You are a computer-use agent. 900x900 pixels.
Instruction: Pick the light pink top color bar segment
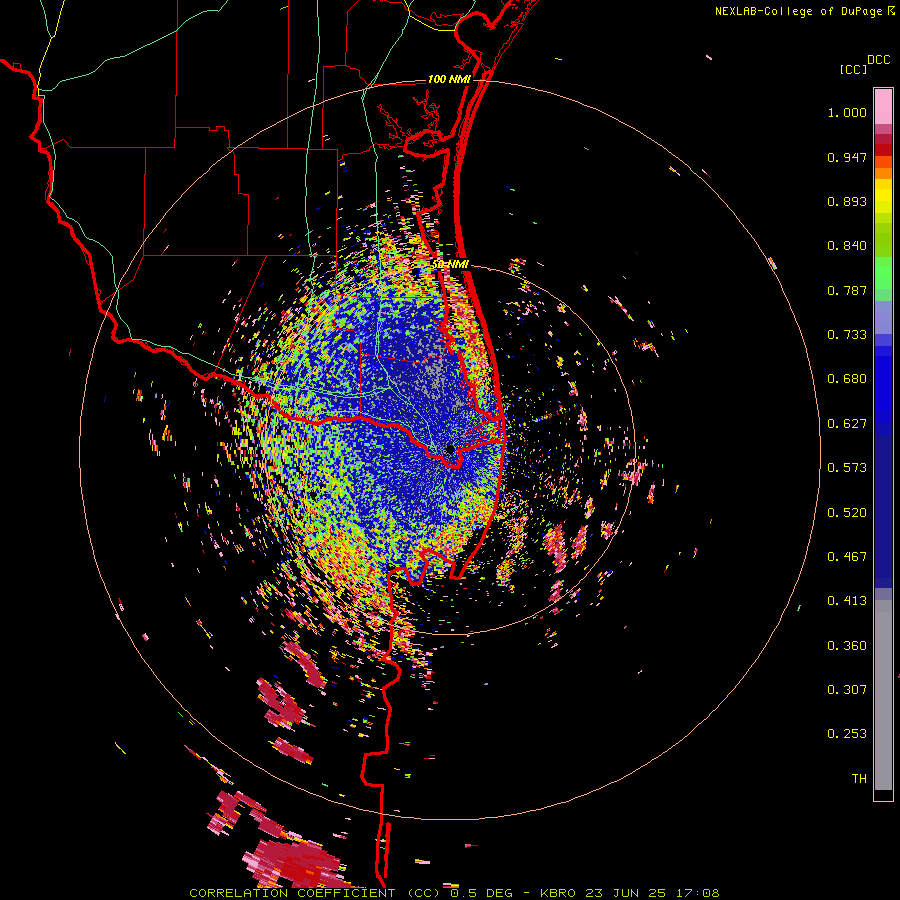tap(883, 106)
